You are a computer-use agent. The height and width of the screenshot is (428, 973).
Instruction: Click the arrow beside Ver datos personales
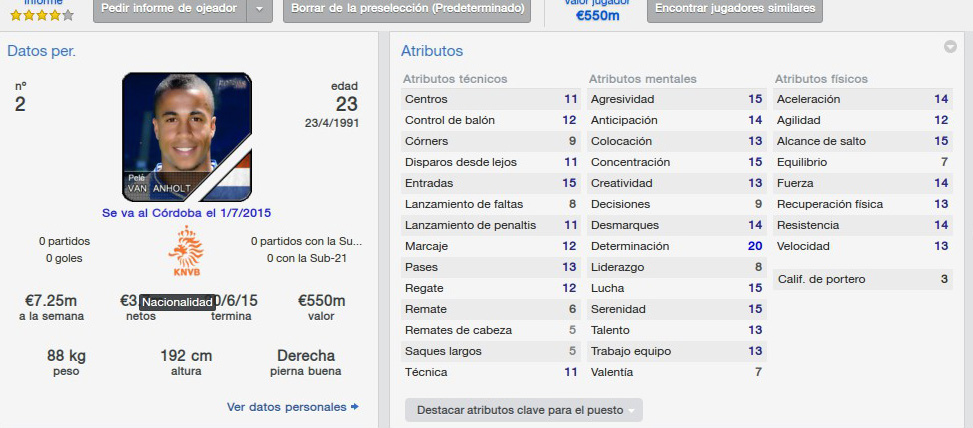[x=354, y=408]
